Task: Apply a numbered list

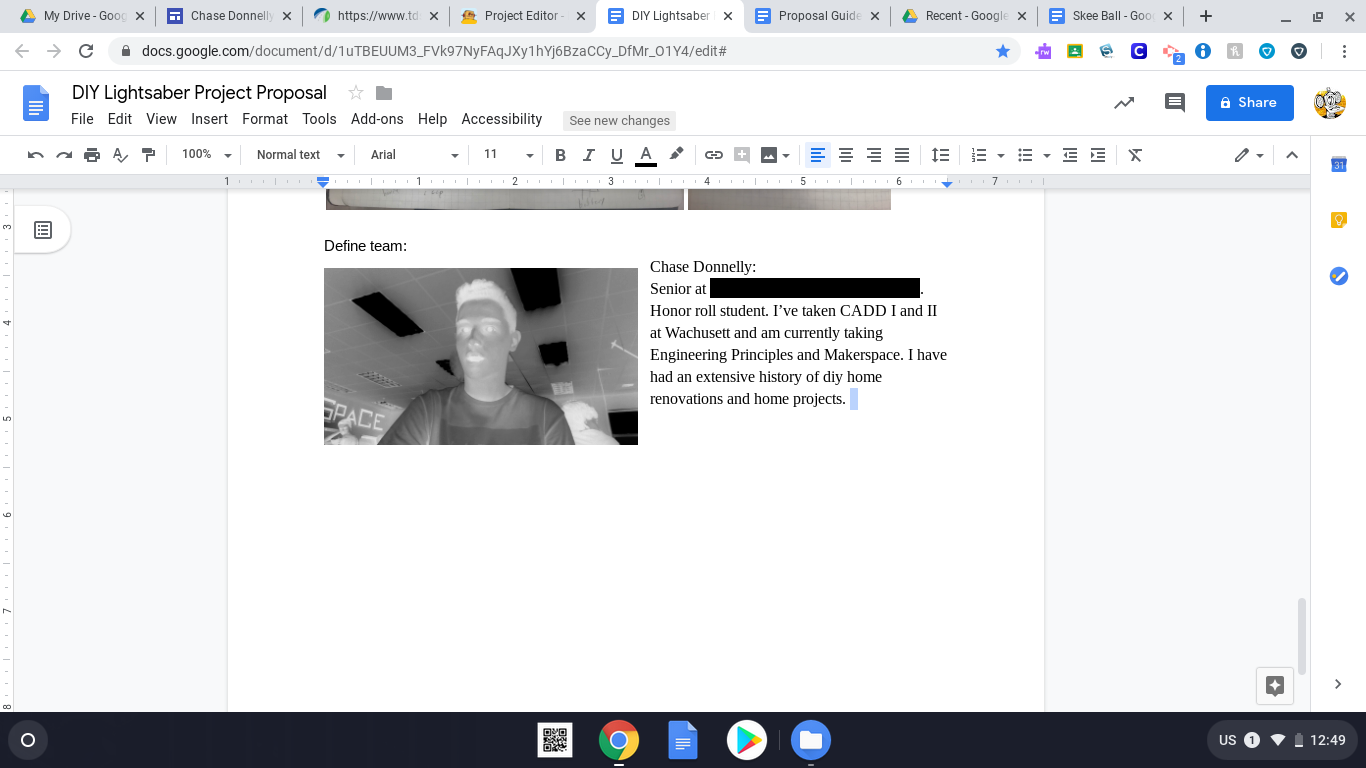Action: click(x=979, y=155)
